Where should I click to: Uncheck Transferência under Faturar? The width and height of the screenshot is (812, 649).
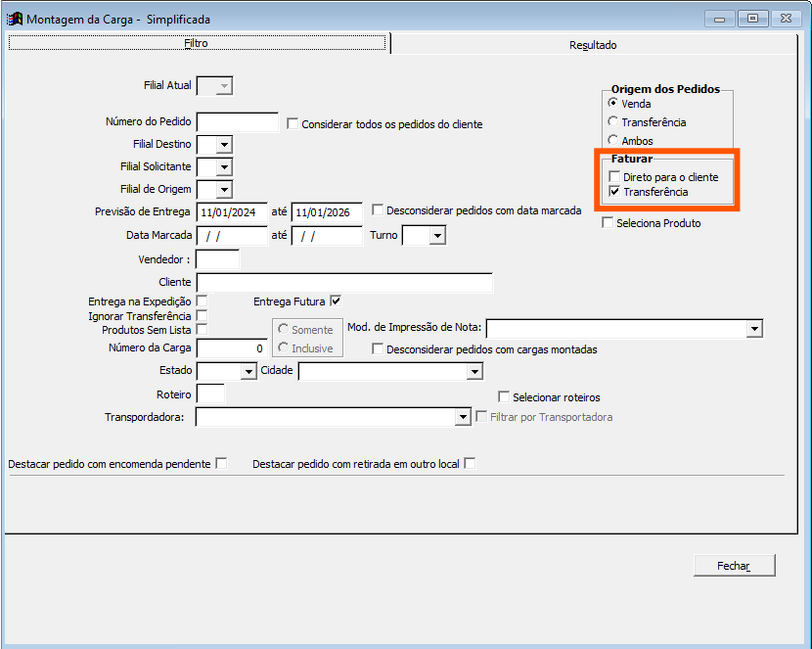tap(614, 192)
